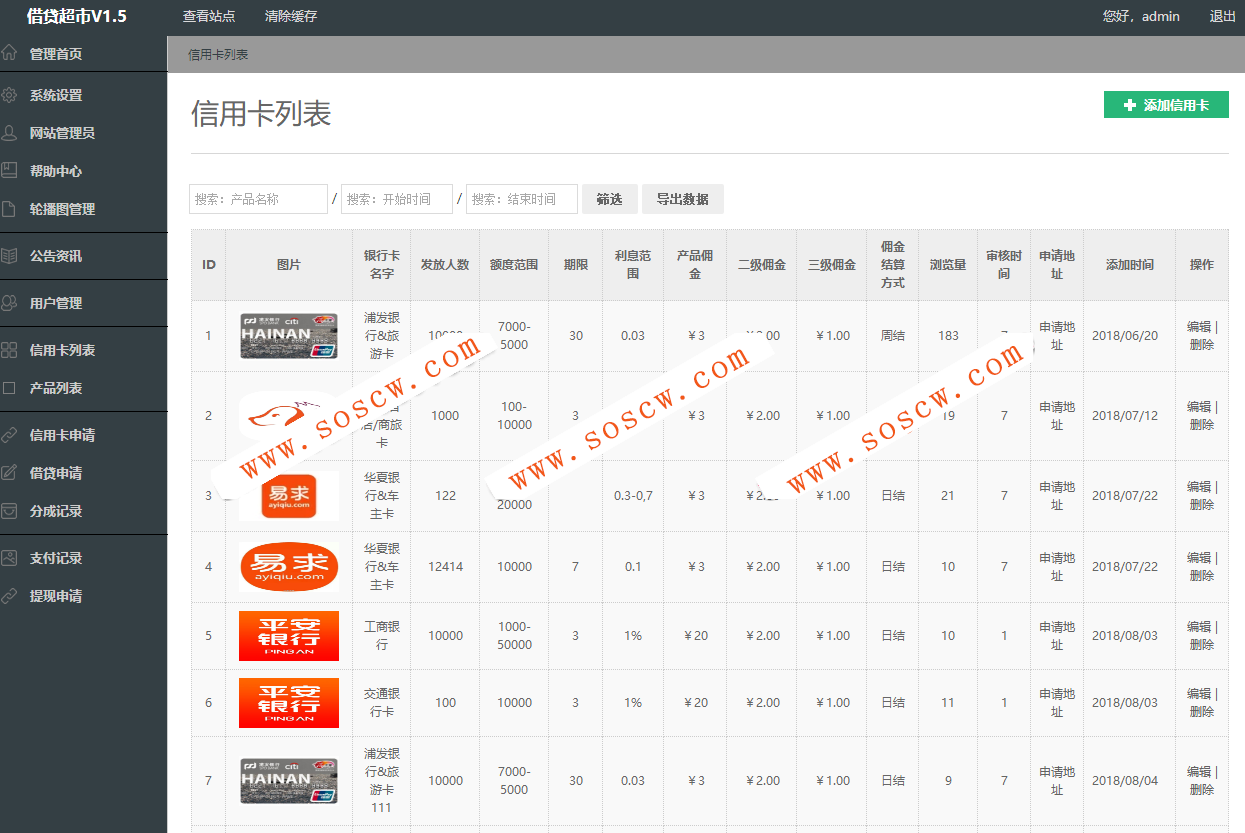Click the book icon beside 帮助中心

[10, 171]
